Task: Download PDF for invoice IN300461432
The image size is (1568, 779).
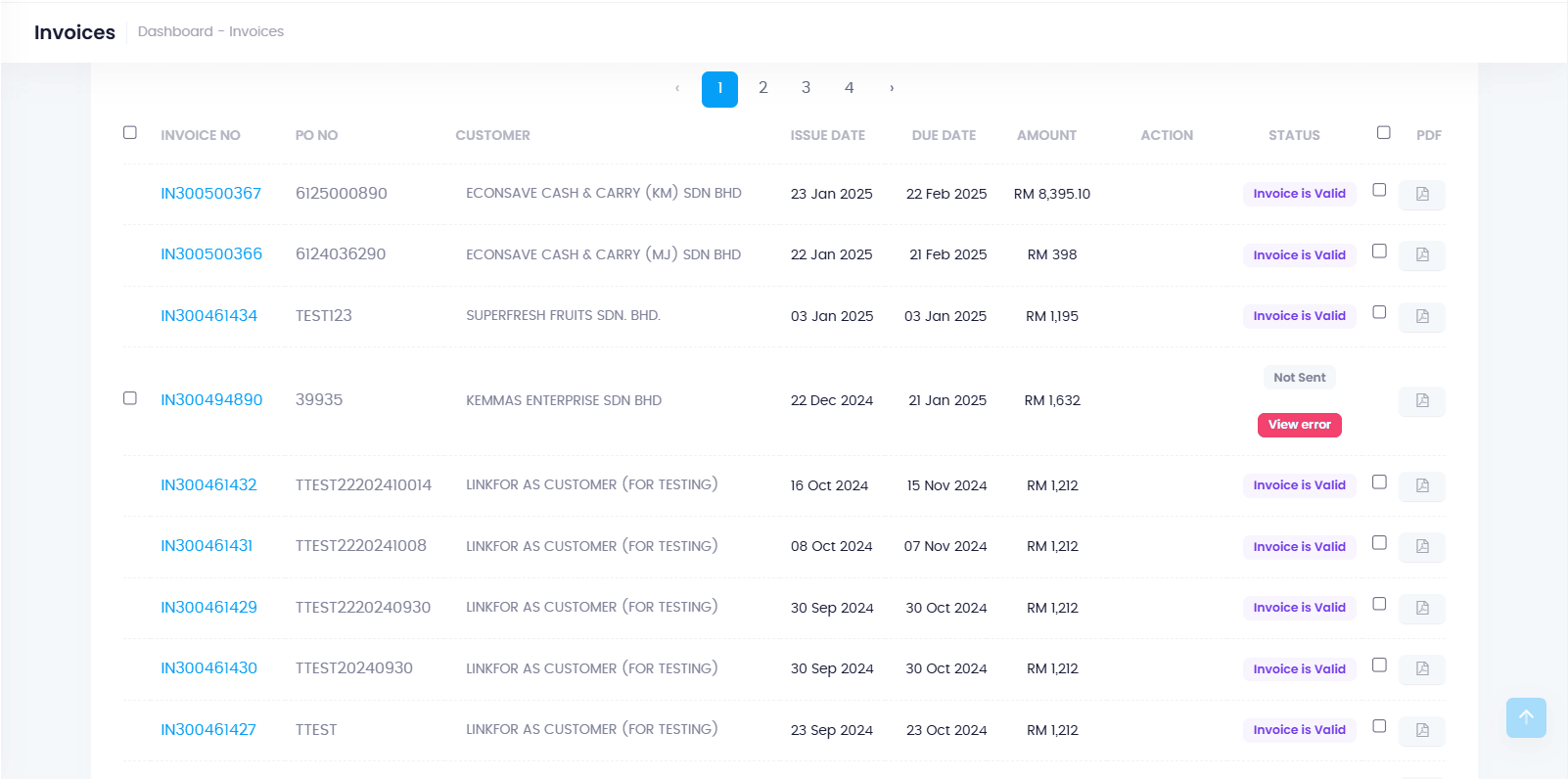Action: (x=1421, y=485)
